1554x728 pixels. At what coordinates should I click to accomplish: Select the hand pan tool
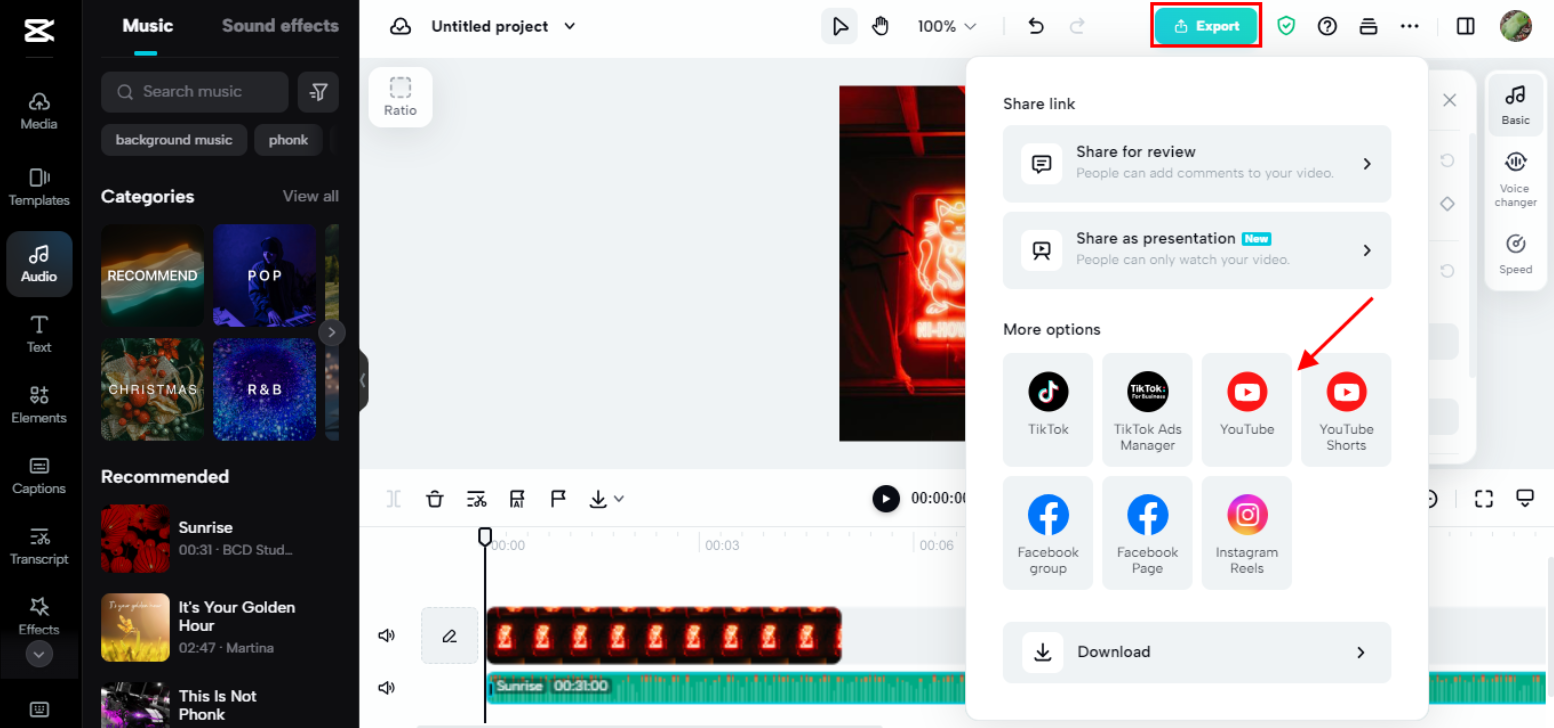(x=881, y=26)
